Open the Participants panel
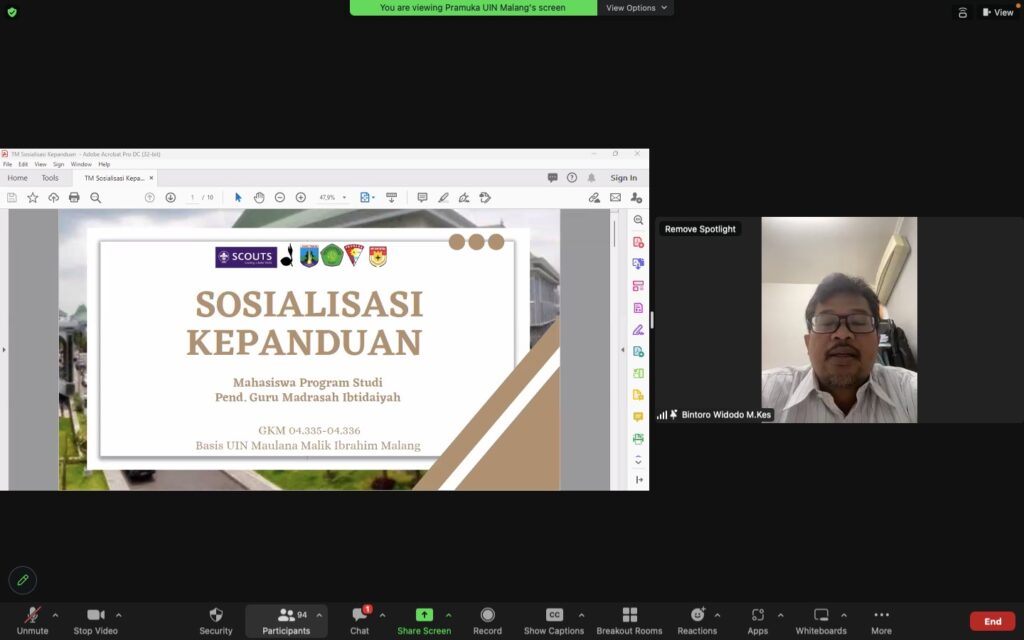1024x640 pixels. (286, 620)
